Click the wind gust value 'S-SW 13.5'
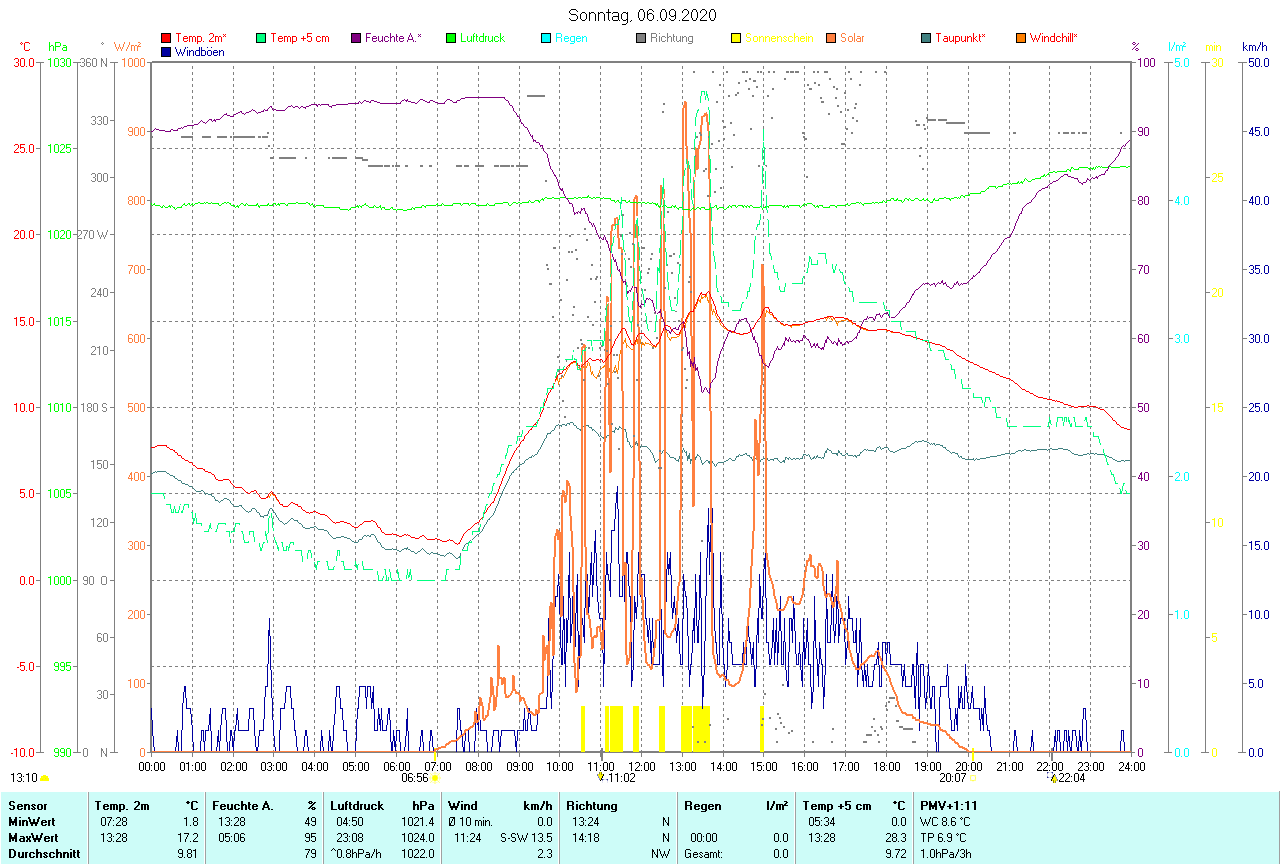This screenshot has height=864, width=1280. (x=526, y=837)
